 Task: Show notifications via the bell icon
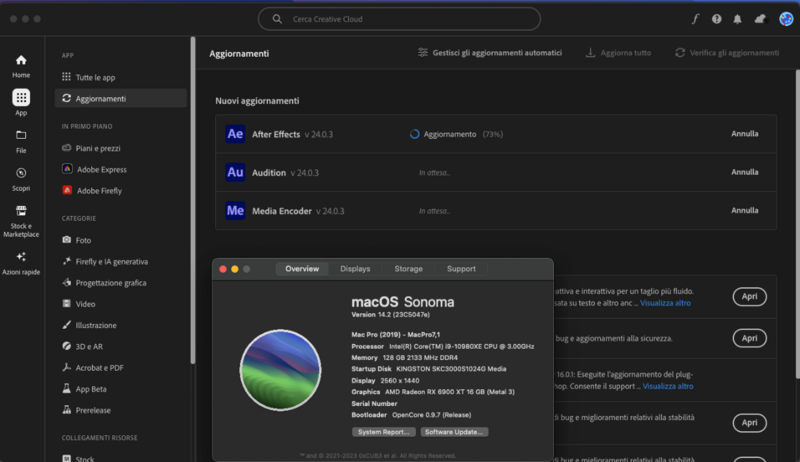click(x=738, y=19)
